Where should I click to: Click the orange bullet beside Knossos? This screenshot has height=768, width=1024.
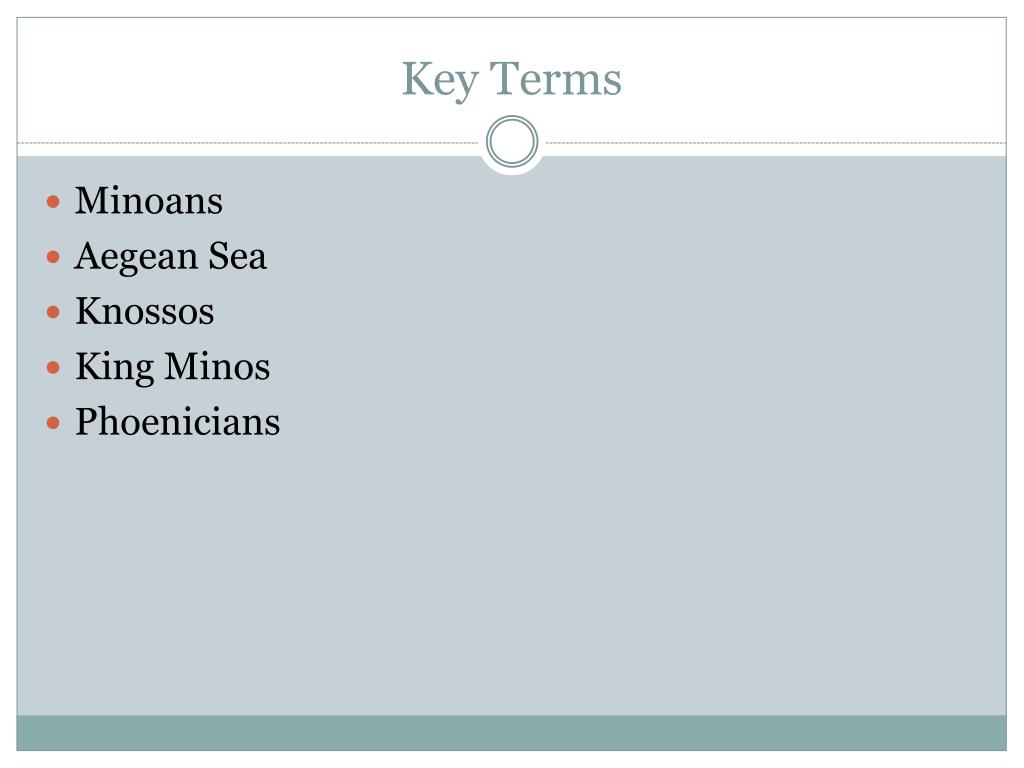[54, 313]
